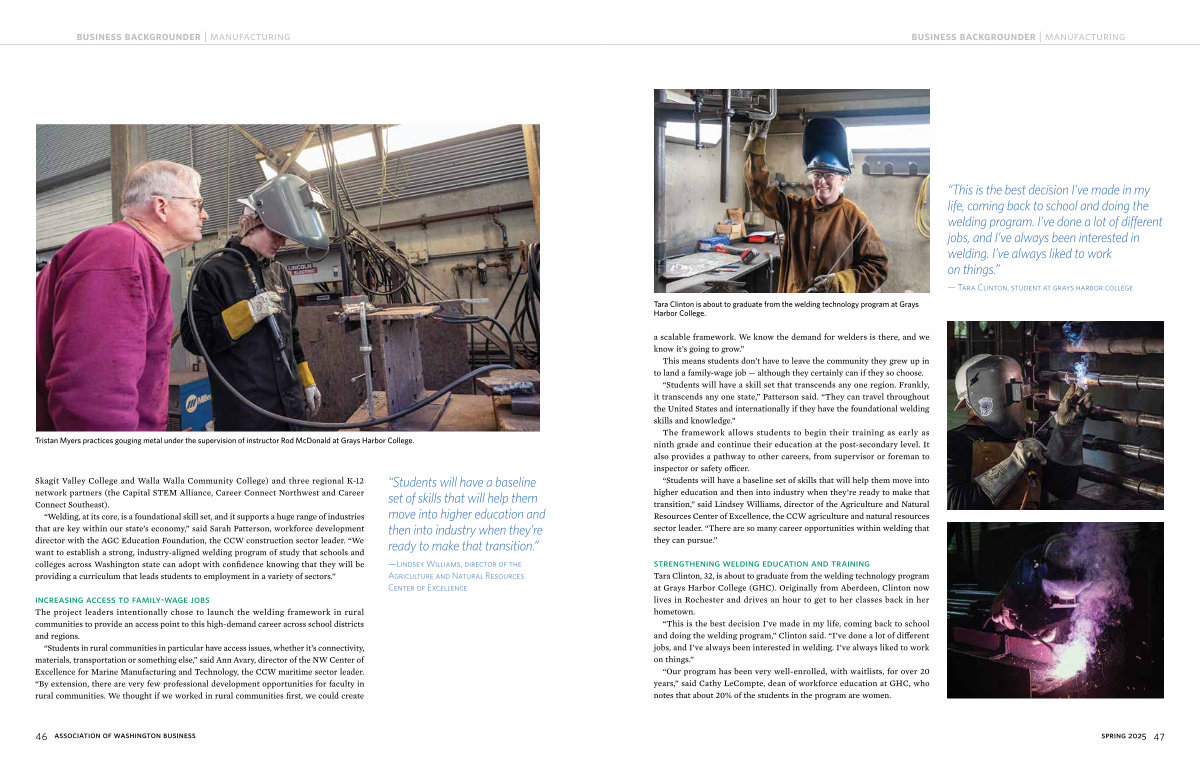This screenshot has width=1200, height=761.
Task: Click the photo of Tristan Myers gouging metal
Action: tap(288, 277)
